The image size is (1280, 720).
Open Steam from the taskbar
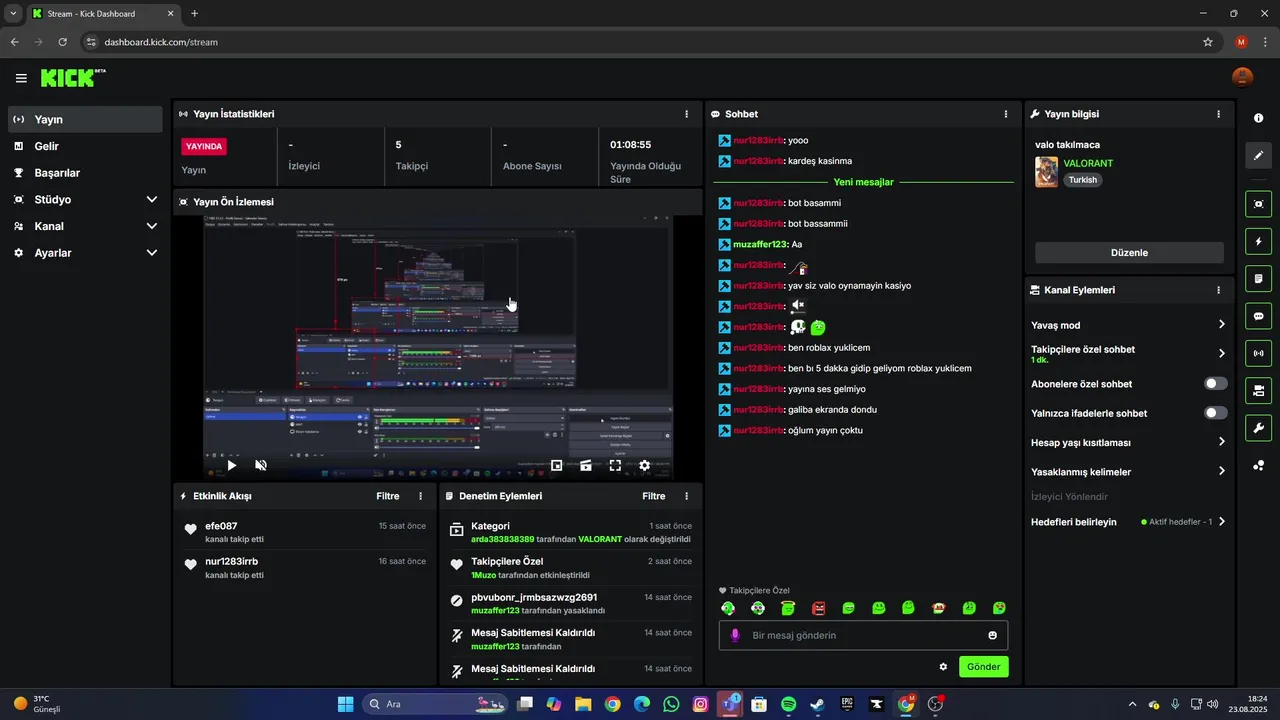coord(817,704)
